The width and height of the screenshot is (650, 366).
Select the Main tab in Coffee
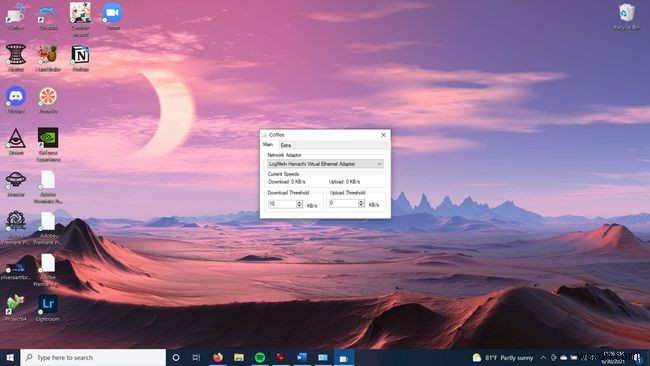[x=268, y=145]
